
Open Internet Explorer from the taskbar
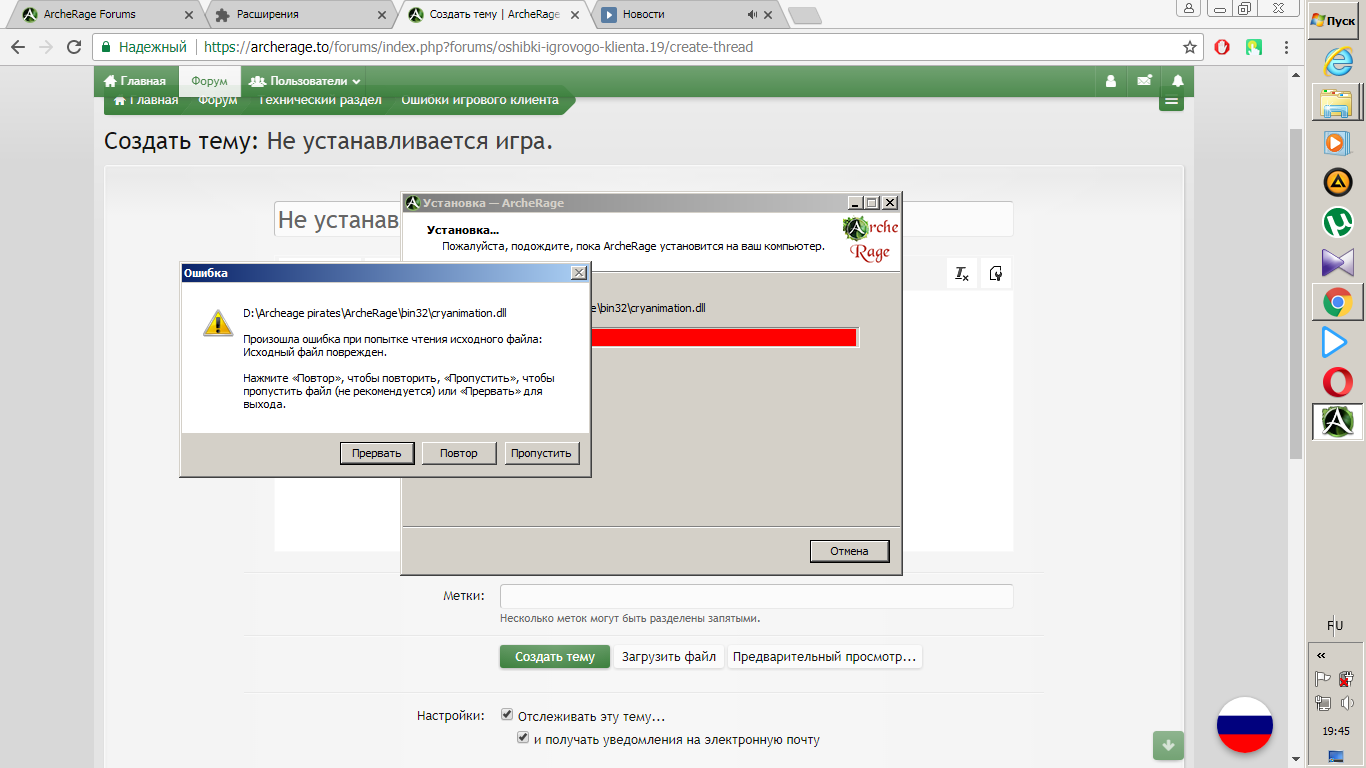point(1337,62)
